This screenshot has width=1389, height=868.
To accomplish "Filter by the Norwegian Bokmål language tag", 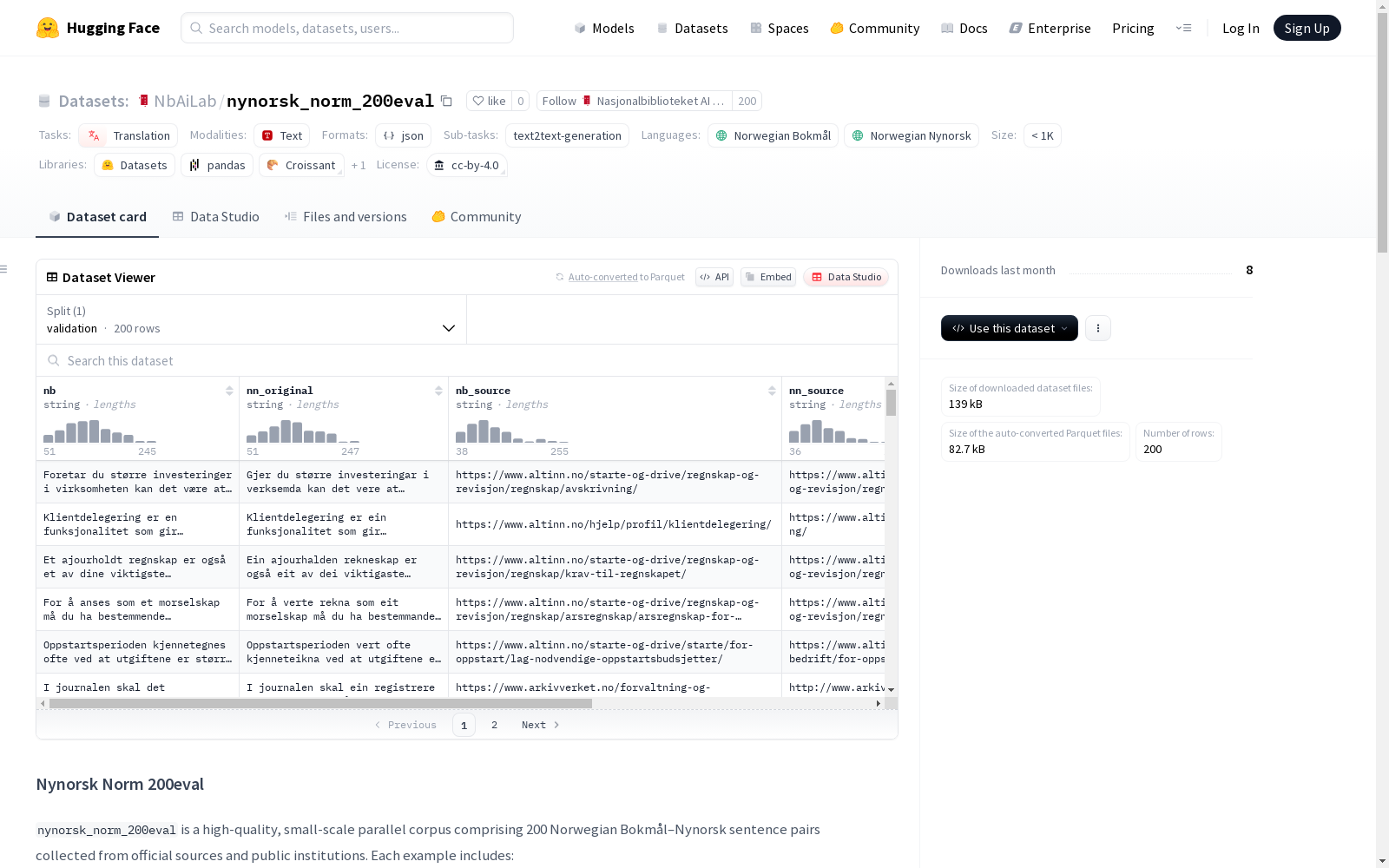I will coord(773,135).
